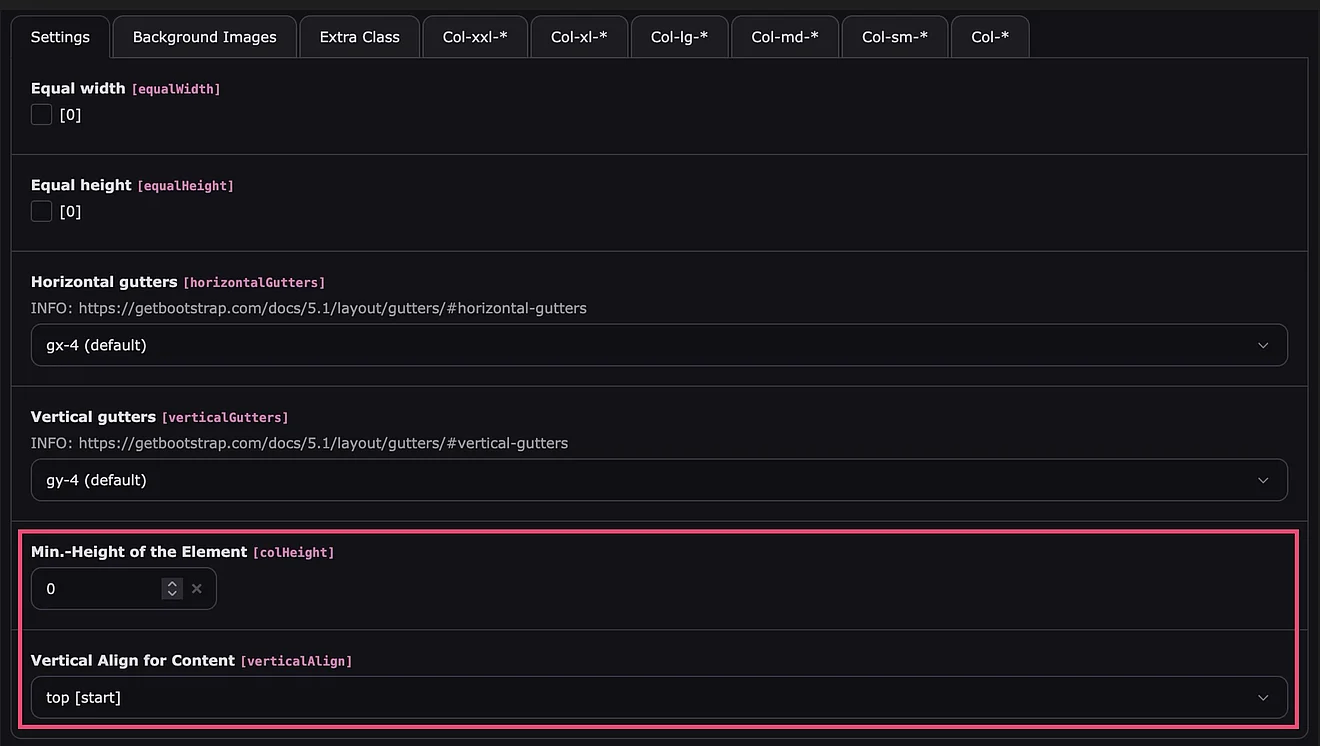This screenshot has height=746, width=1320.
Task: Expand the Vertical gutters gy-4 dropdown
Action: [659, 480]
